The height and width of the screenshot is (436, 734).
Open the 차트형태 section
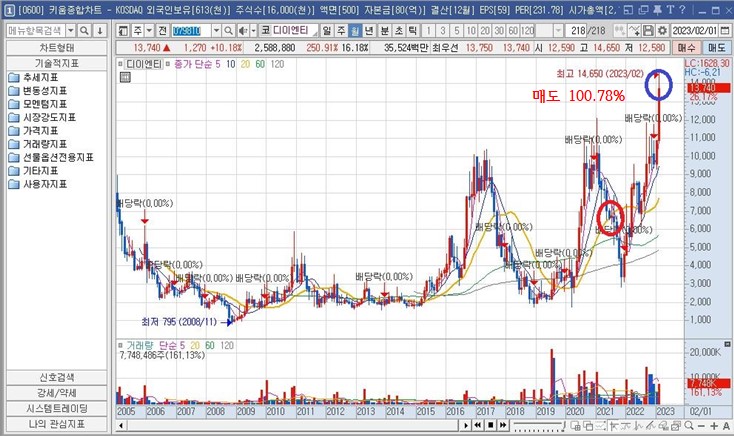tap(57, 48)
